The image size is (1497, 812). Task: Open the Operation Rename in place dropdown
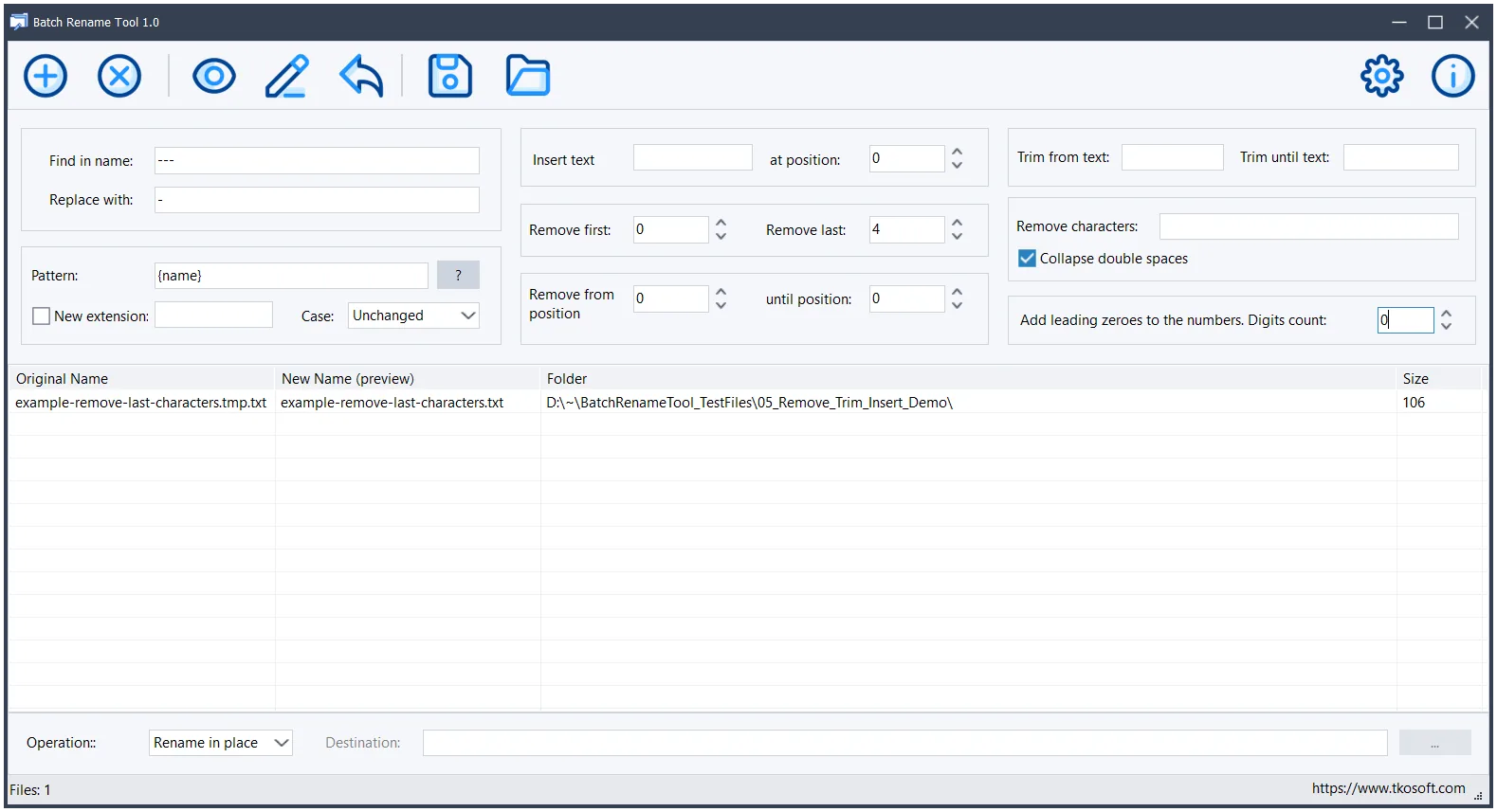point(221,743)
